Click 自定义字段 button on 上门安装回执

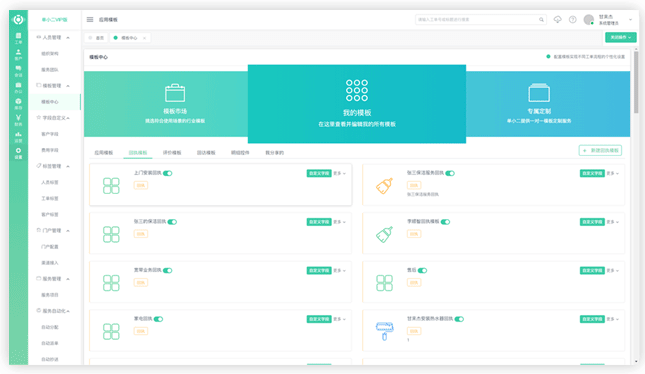(x=319, y=173)
